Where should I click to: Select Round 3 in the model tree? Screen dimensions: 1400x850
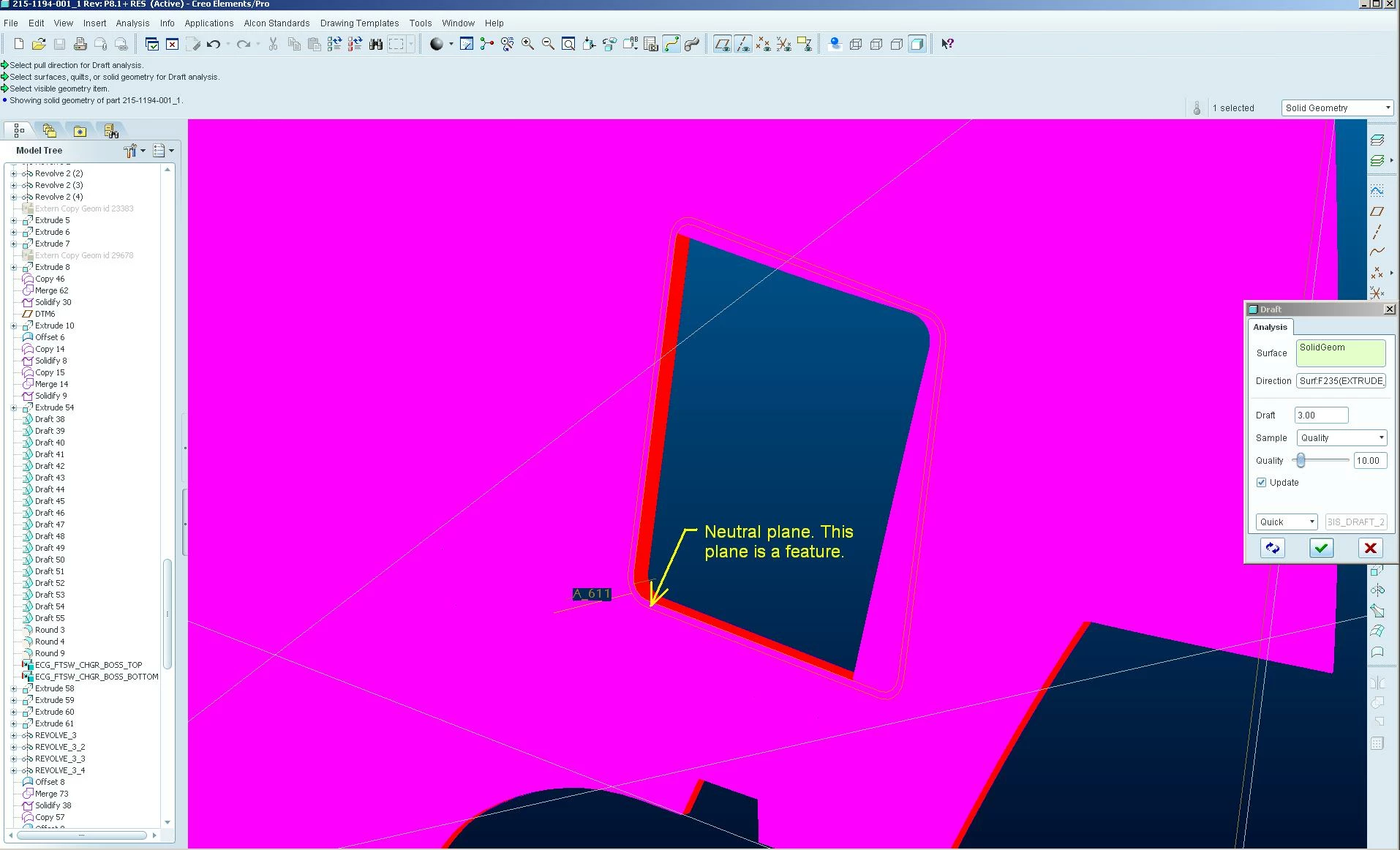(x=50, y=630)
